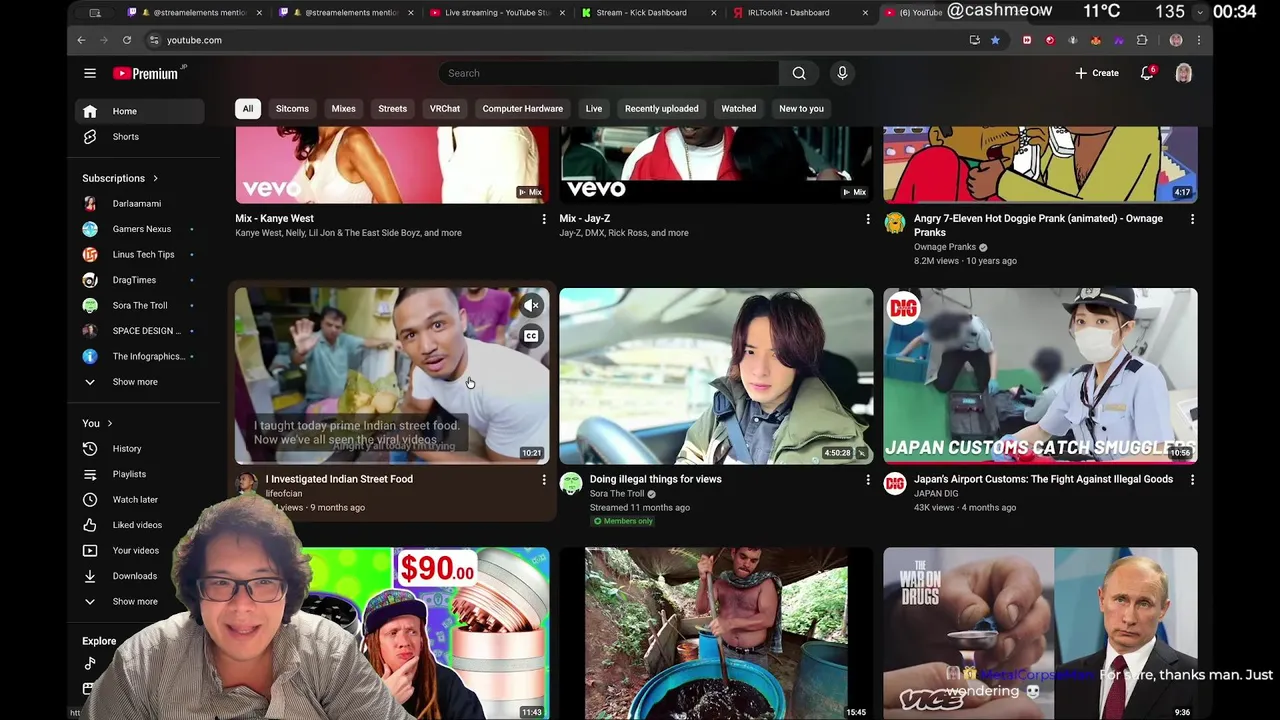The width and height of the screenshot is (1280, 720).
Task: Select the Watched filter chip
Action: (x=739, y=108)
